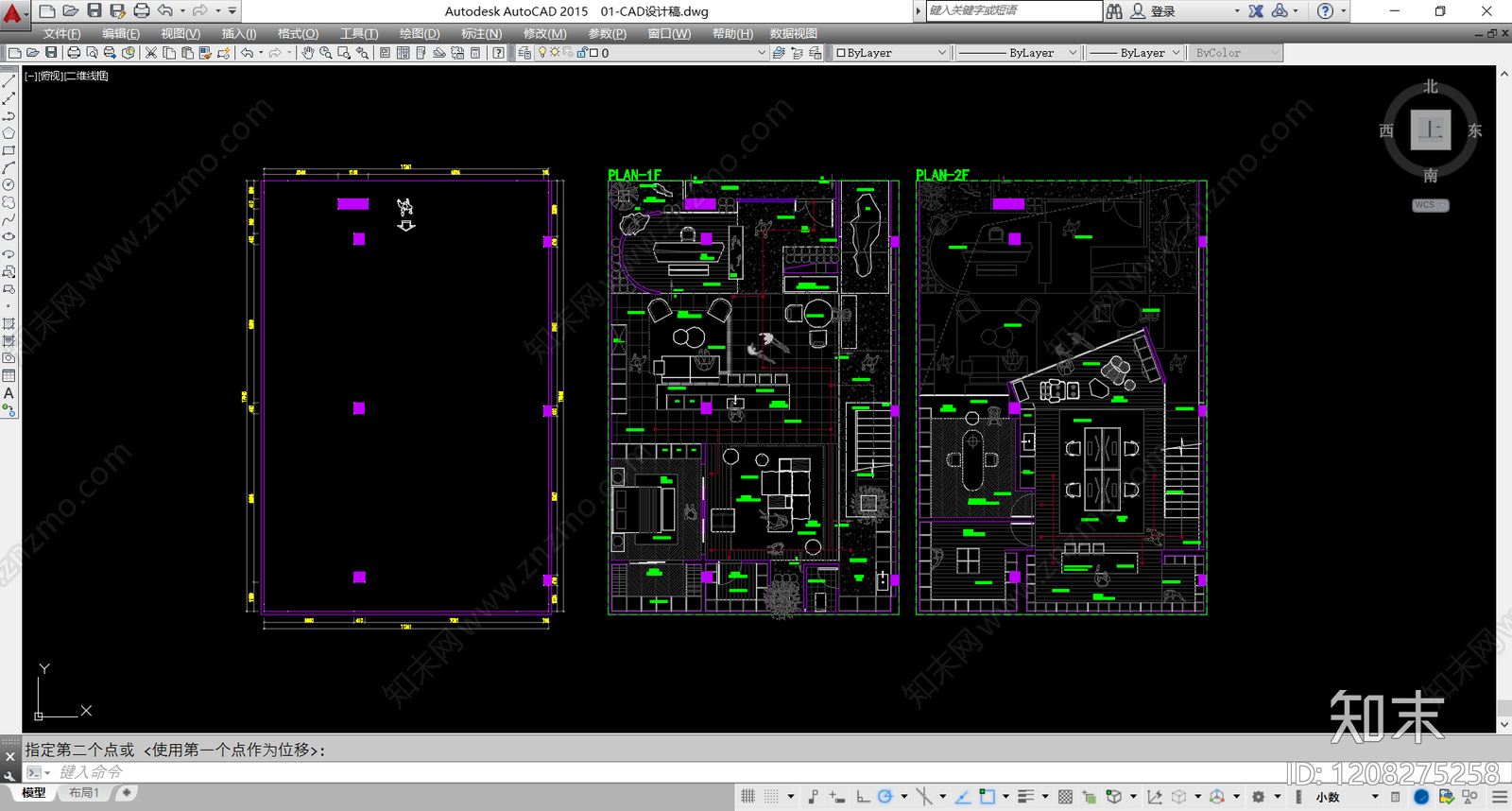The height and width of the screenshot is (811, 1512).
Task: Select the Multiline Text (A) tool
Action: [x=9, y=392]
